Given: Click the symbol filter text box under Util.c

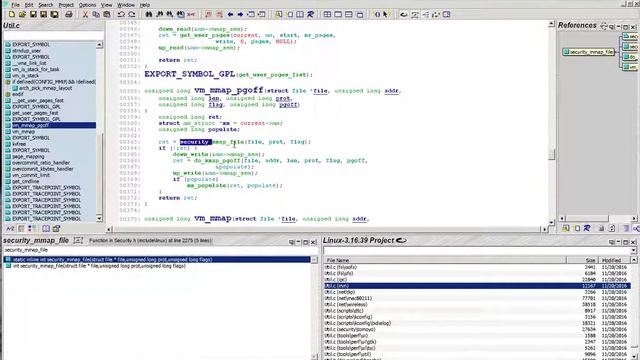Looking at the screenshot, I should [53, 36].
